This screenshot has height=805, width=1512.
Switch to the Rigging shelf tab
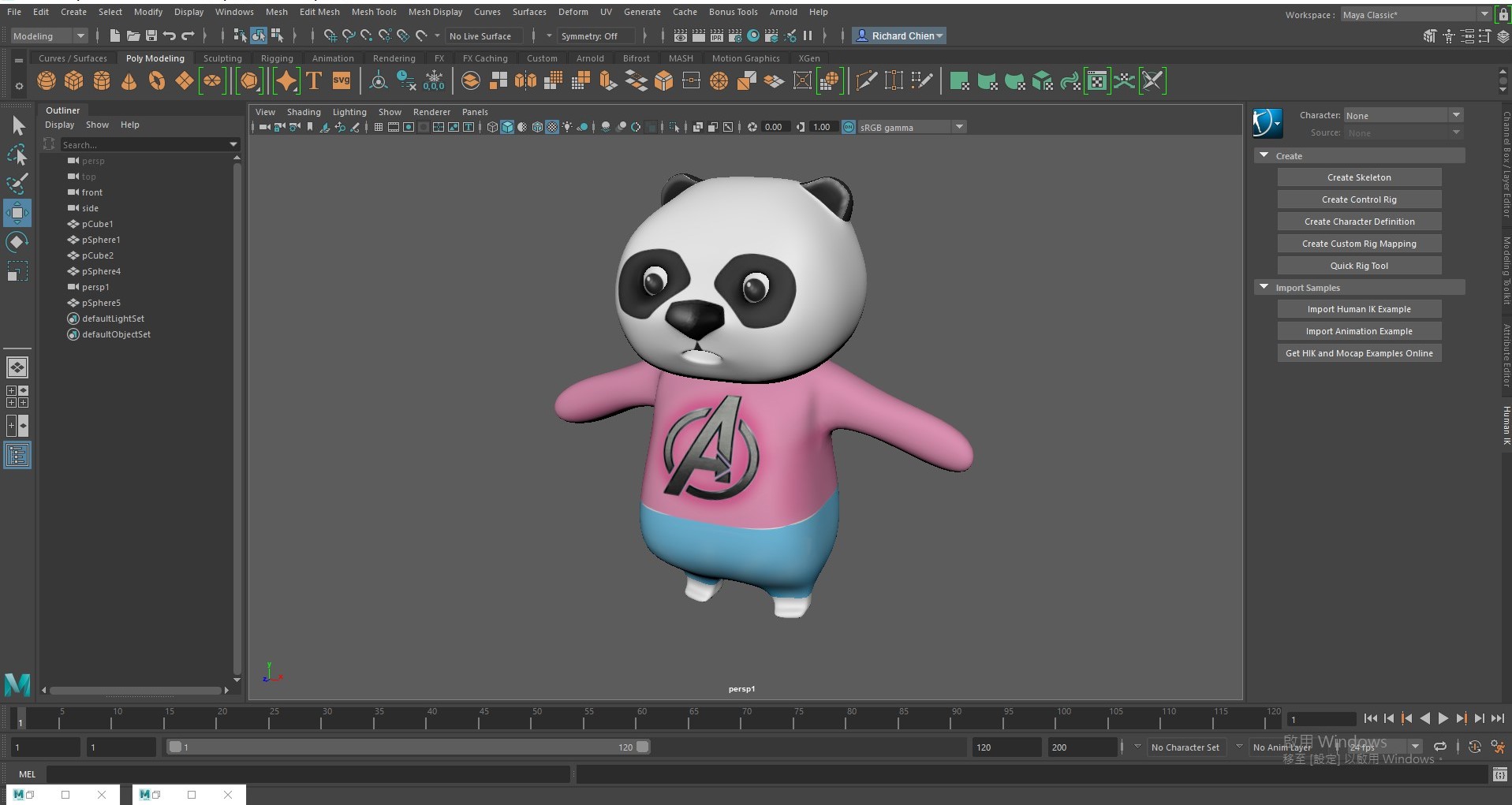tap(277, 58)
